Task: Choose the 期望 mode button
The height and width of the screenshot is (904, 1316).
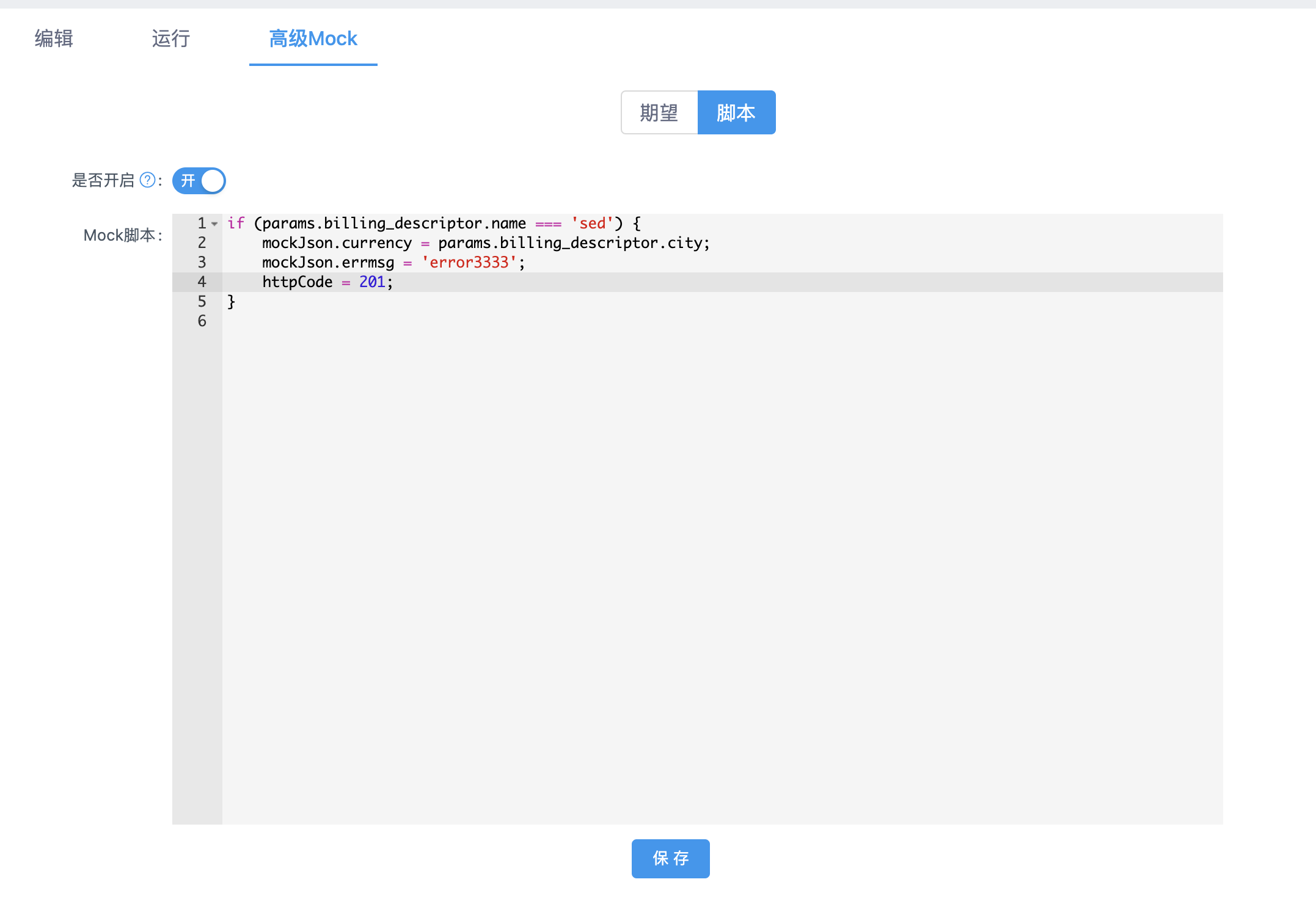Action: point(659,112)
